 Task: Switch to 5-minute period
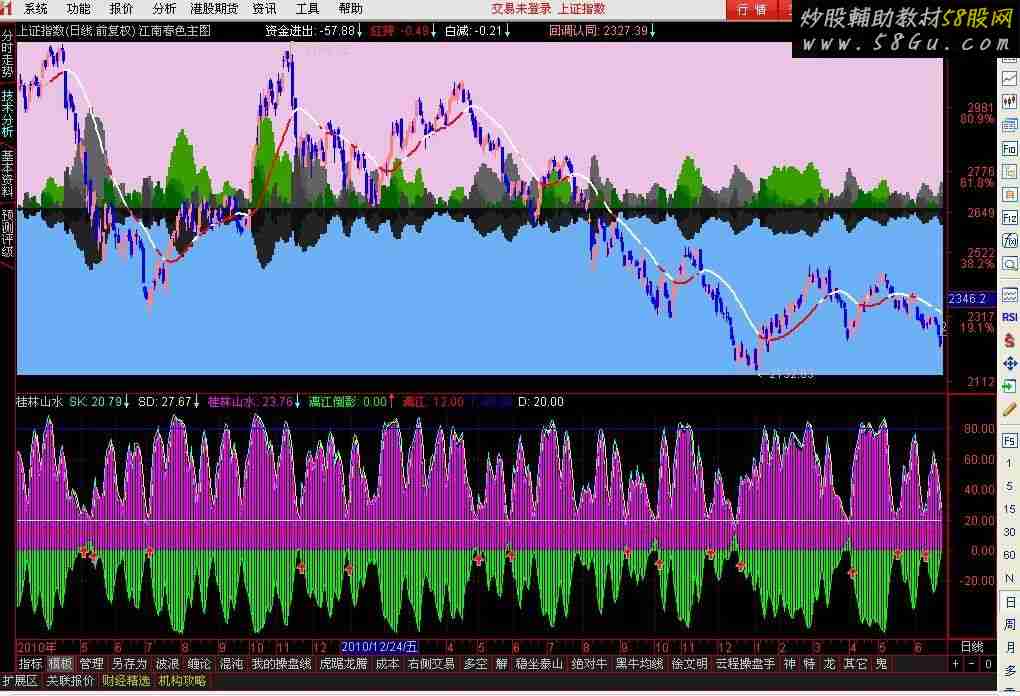coord(1009,486)
